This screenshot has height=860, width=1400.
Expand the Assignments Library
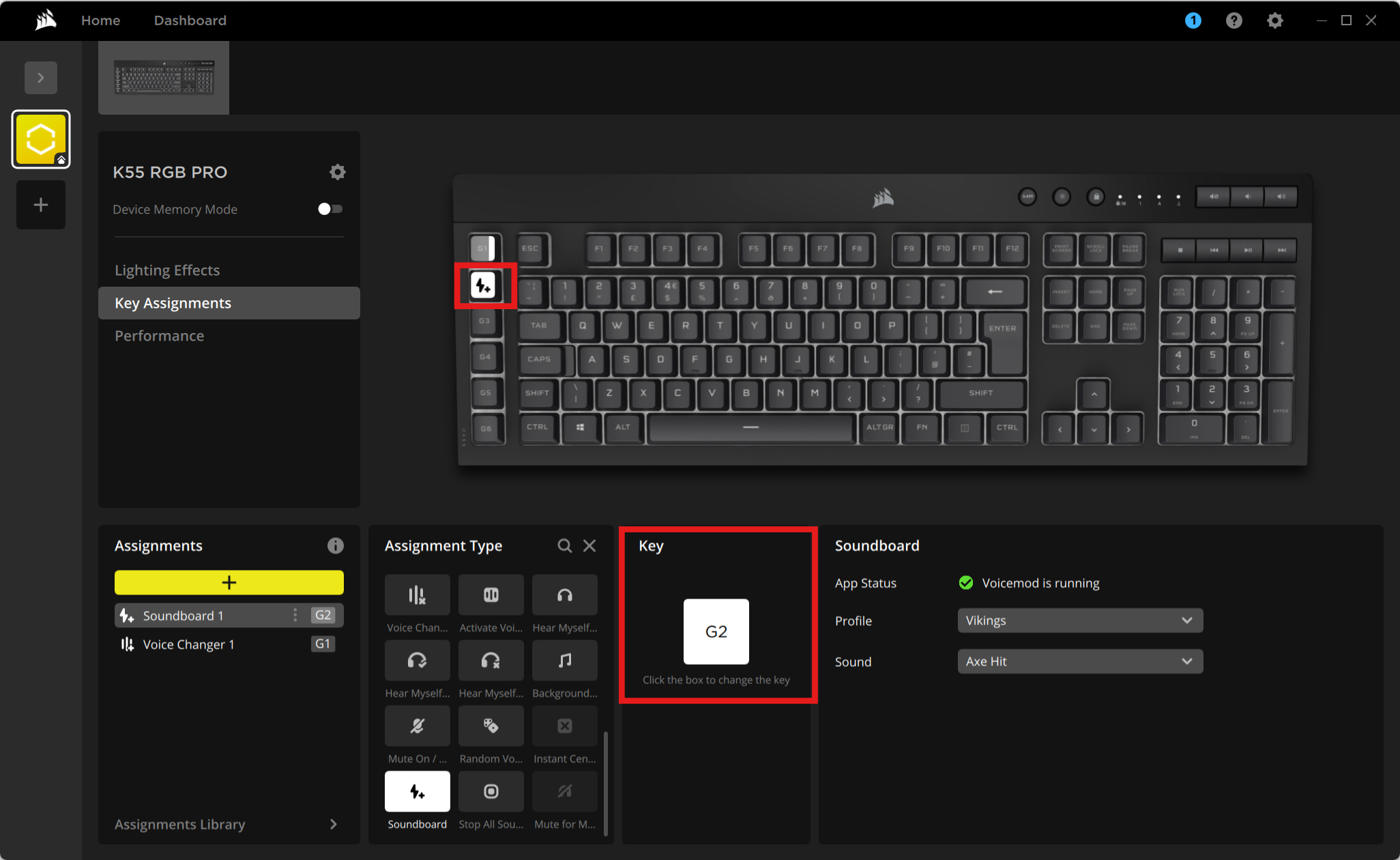(x=229, y=824)
